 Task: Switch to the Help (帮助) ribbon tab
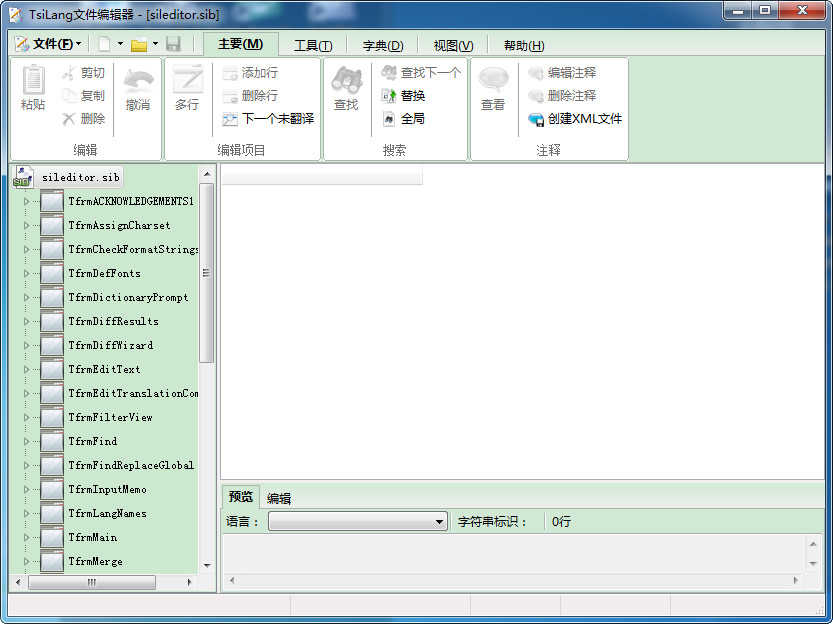pyautogui.click(x=524, y=46)
